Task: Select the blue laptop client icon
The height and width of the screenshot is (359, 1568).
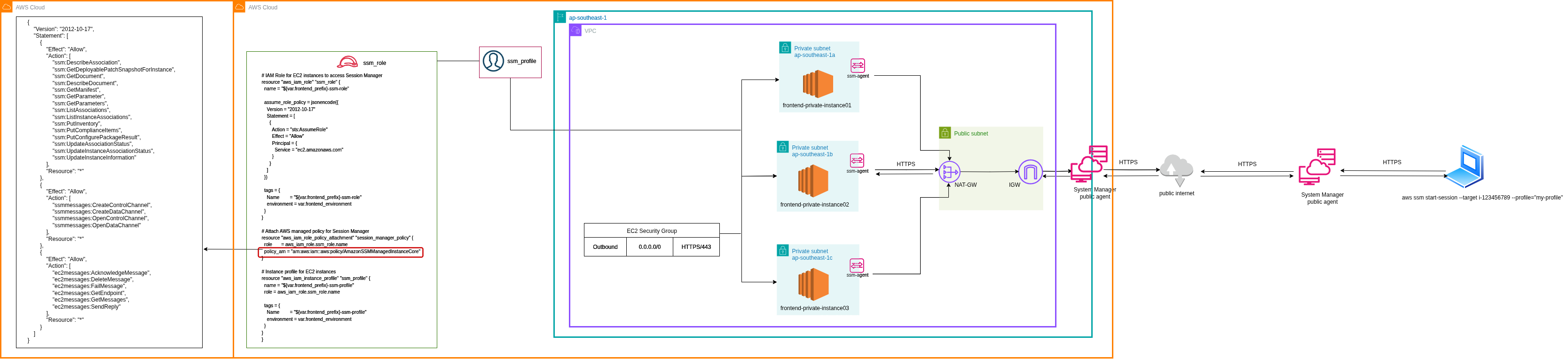Action: (x=1464, y=167)
